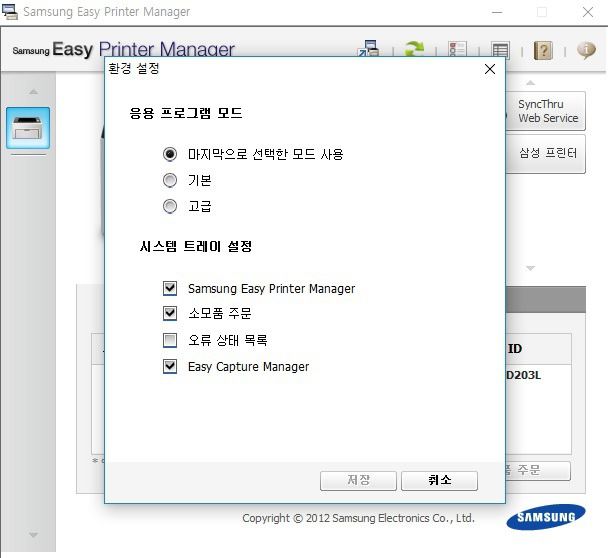Select the 고급 mode radio button
This screenshot has width=608, height=558.
coord(170,206)
